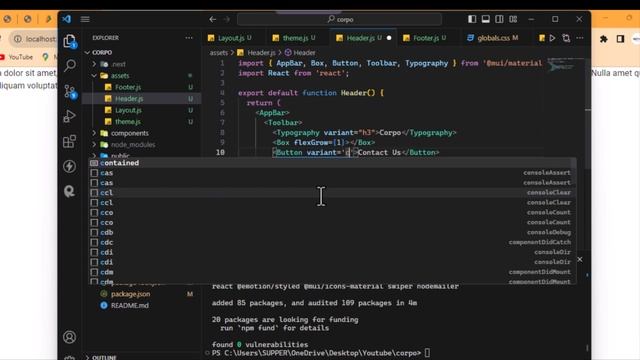This screenshot has height=360, width=640.
Task: Switch to the globals.css tab
Action: 493,38
